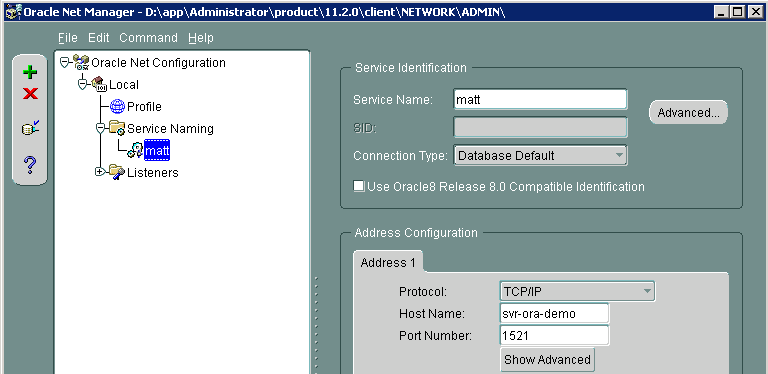Open the Help menu
Image resolution: width=768 pixels, height=374 pixels.
click(201, 38)
